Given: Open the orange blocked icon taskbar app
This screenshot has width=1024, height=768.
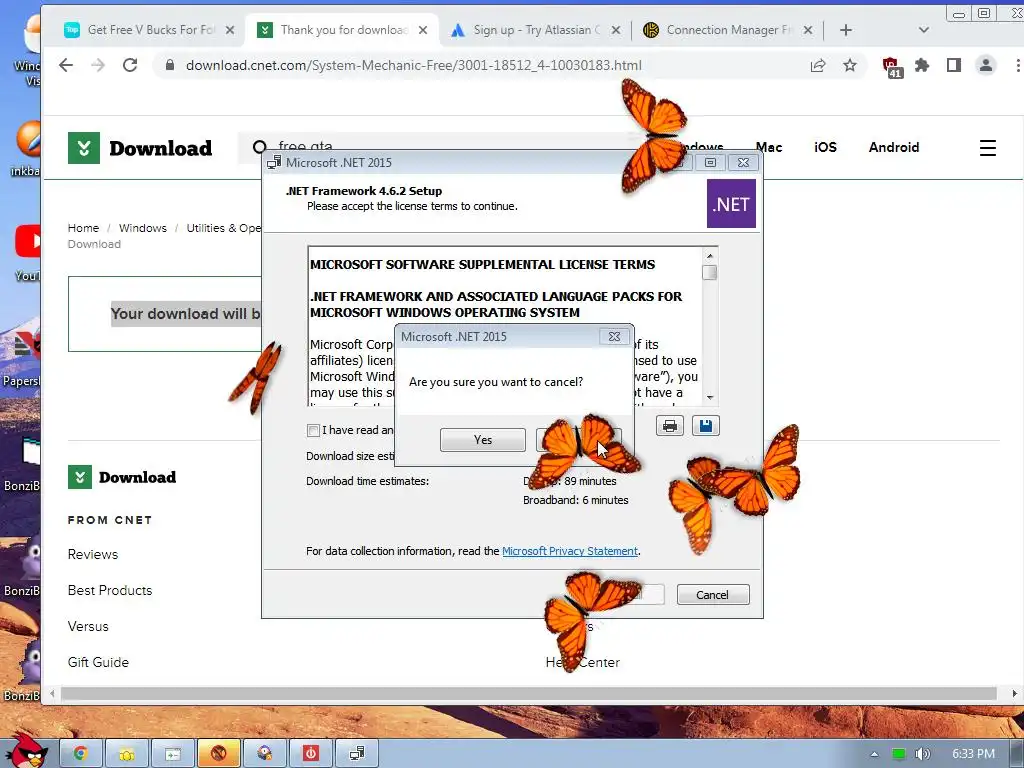Looking at the screenshot, I should [x=219, y=754].
